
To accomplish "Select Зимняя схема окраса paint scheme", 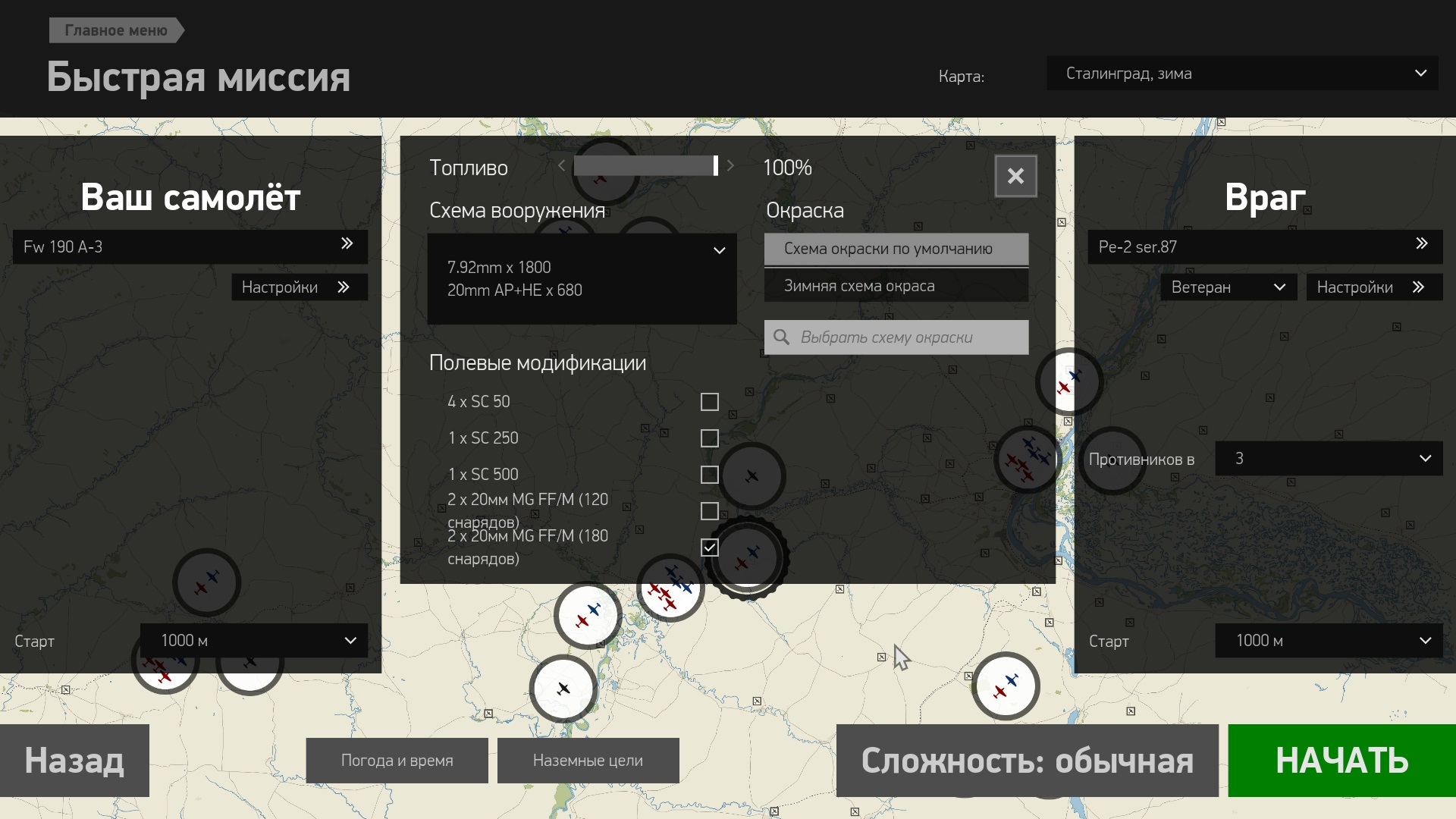I will click(x=896, y=287).
